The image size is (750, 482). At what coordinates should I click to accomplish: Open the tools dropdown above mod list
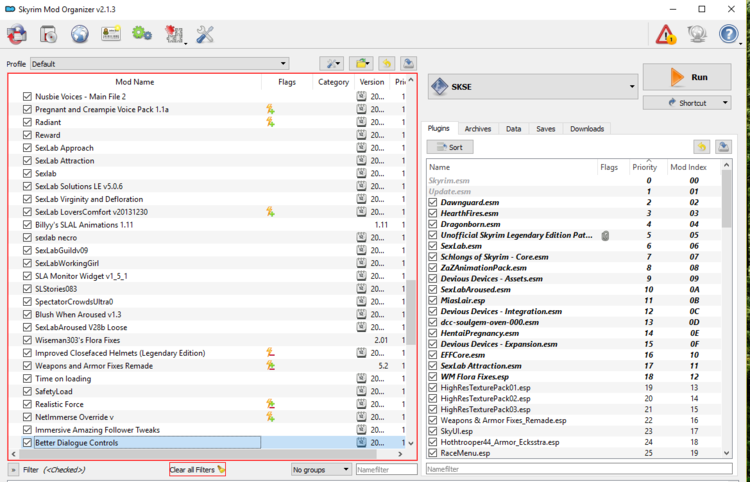pyautogui.click(x=331, y=63)
